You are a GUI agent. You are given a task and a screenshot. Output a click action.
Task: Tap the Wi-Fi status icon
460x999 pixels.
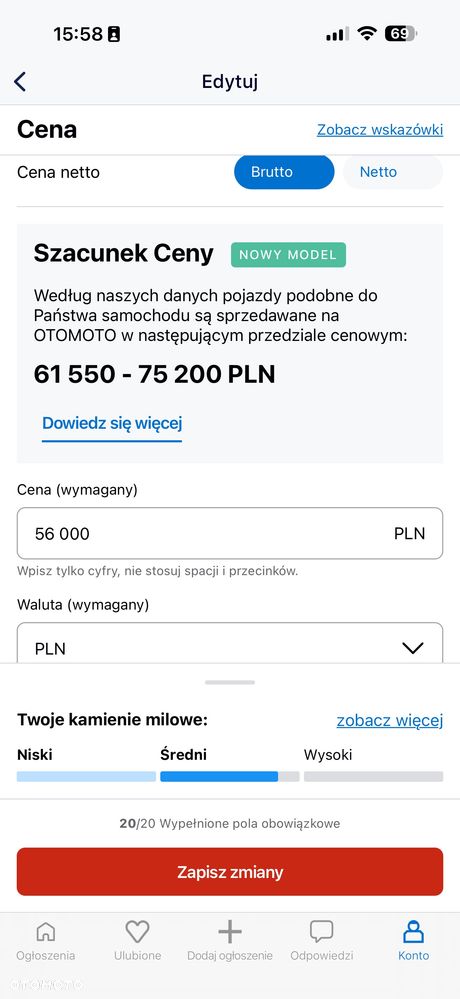click(366, 34)
